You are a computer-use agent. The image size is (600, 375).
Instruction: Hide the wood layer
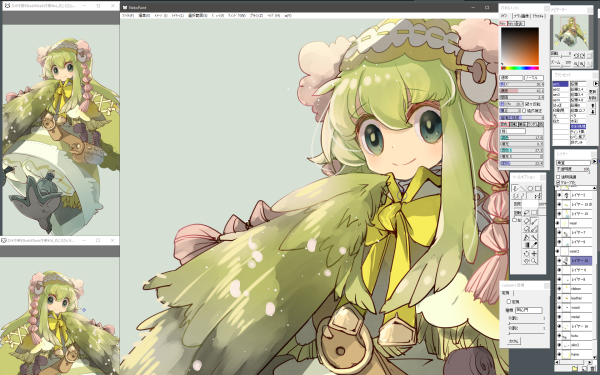559,307
